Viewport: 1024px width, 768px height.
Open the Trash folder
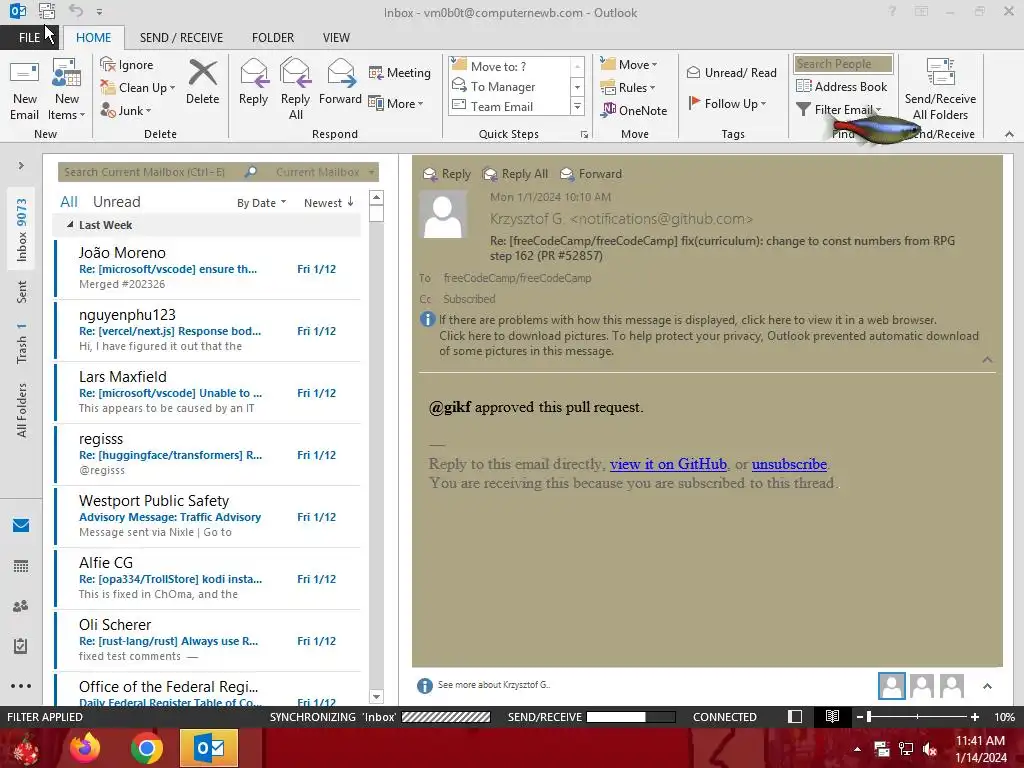tap(22, 344)
